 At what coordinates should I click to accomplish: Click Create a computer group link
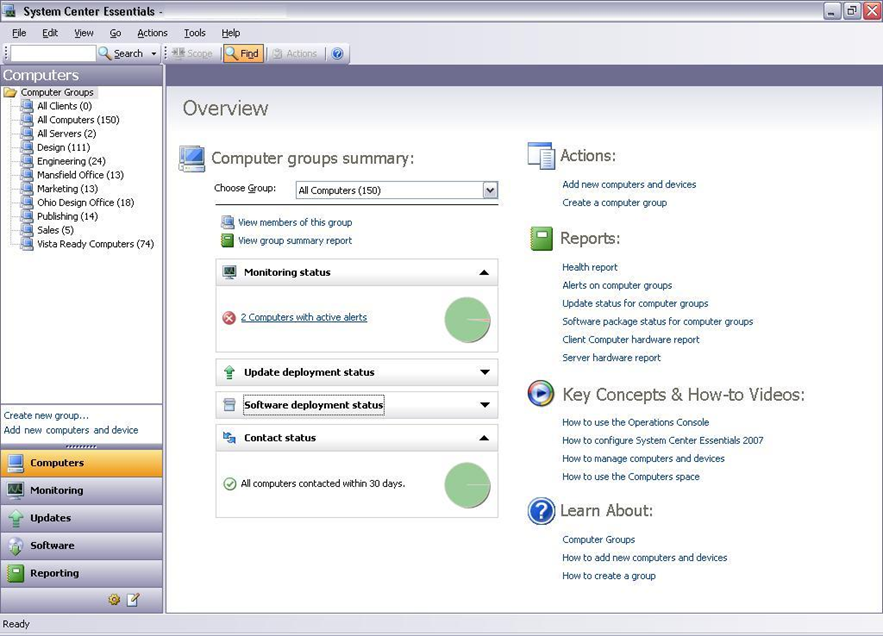click(614, 202)
